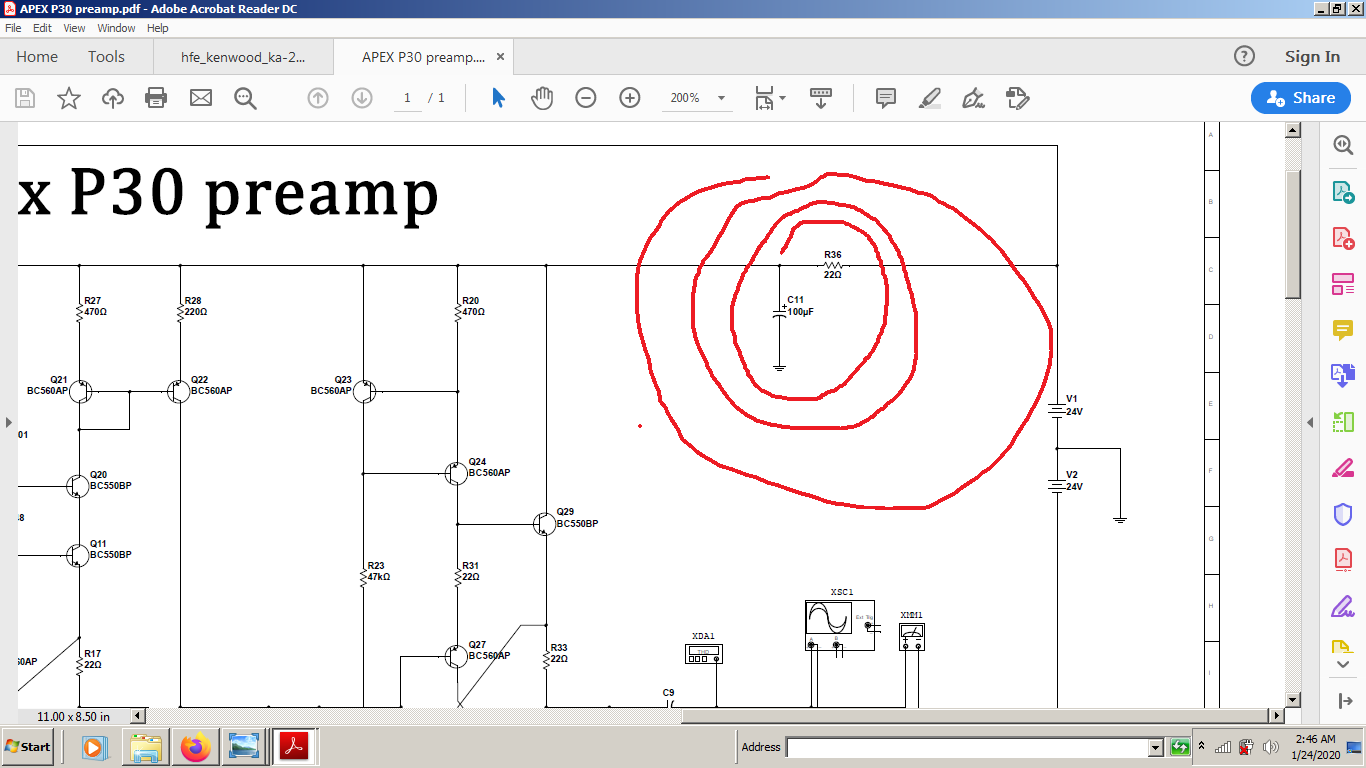This screenshot has height=768, width=1366.
Task: Click vertical scrollbar up arrow
Action: (1293, 130)
